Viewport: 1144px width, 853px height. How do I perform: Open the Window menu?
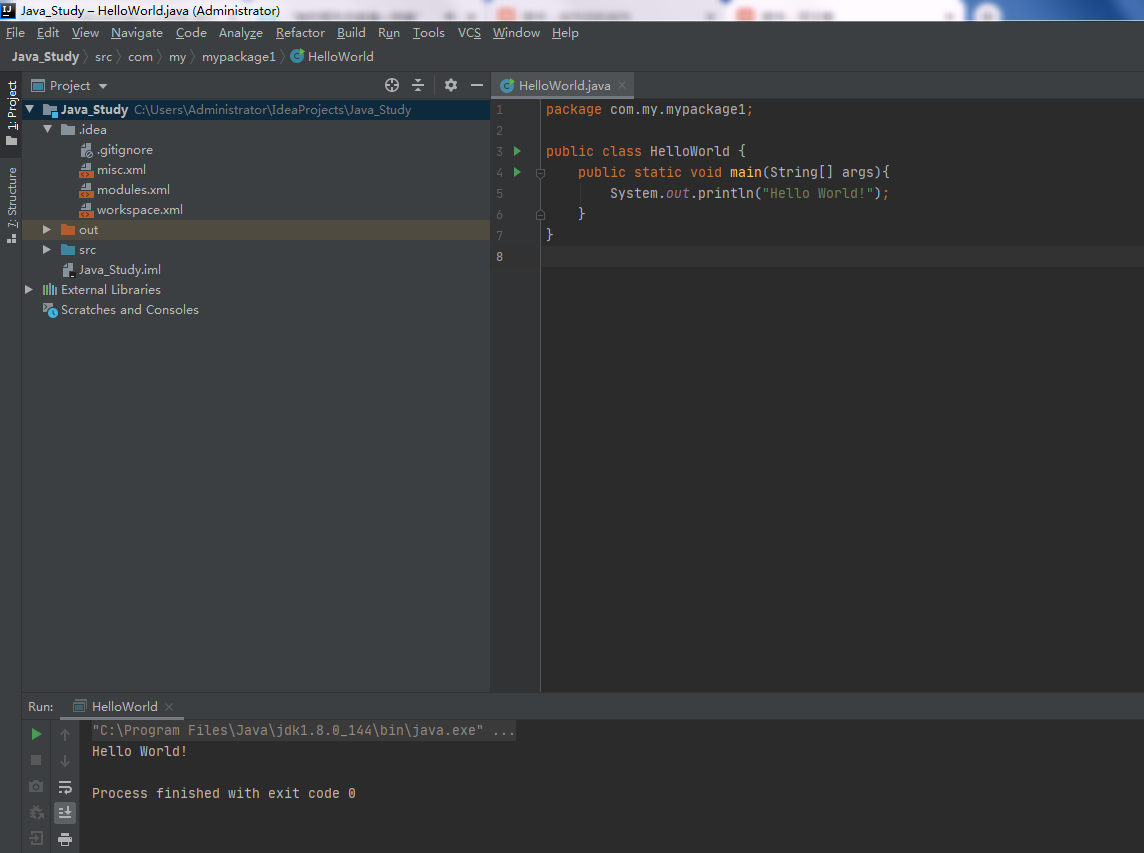click(517, 33)
